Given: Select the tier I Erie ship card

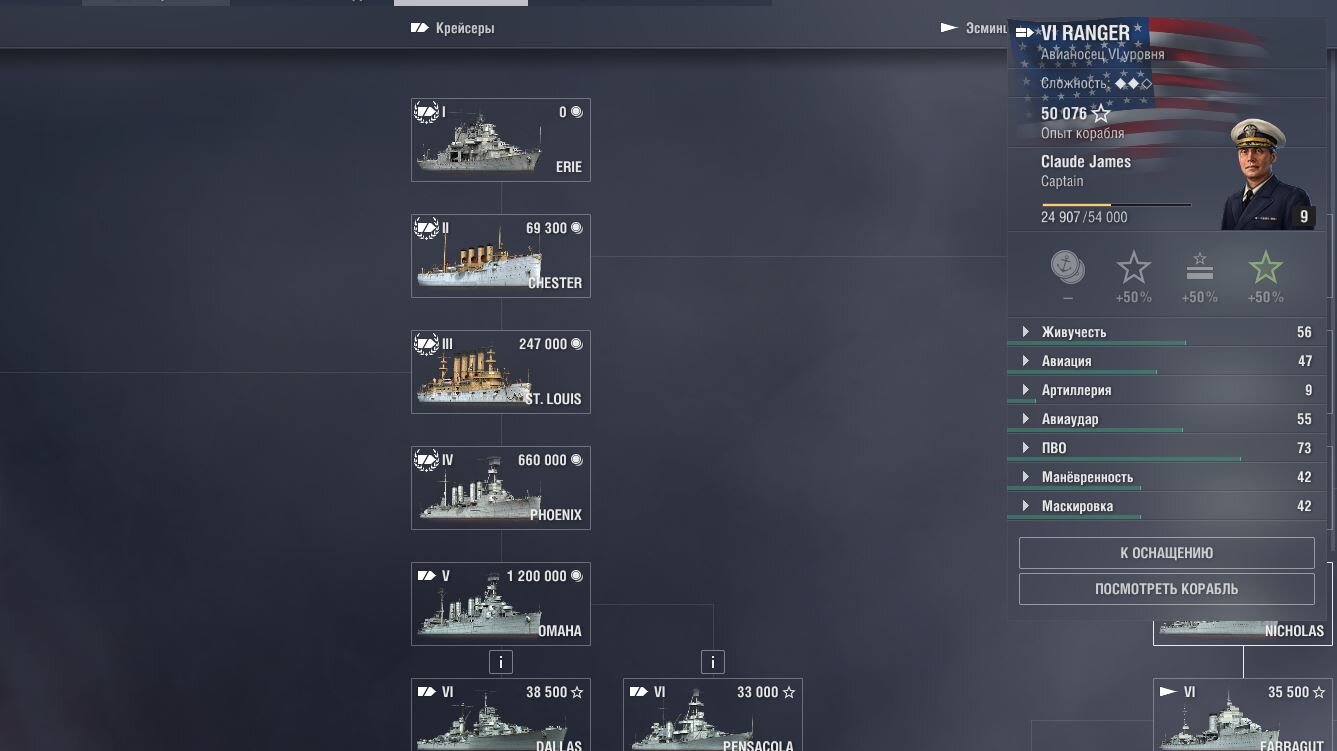Looking at the screenshot, I should click(x=501, y=140).
